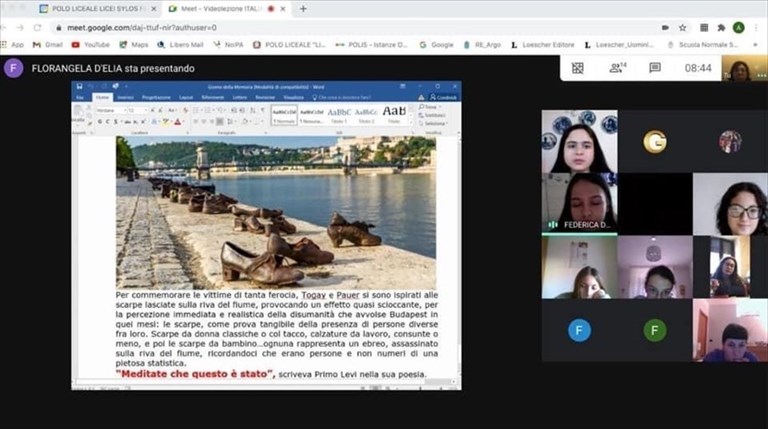
Task: Click 'Che cosa si desidera fare' search box
Action: [341, 97]
